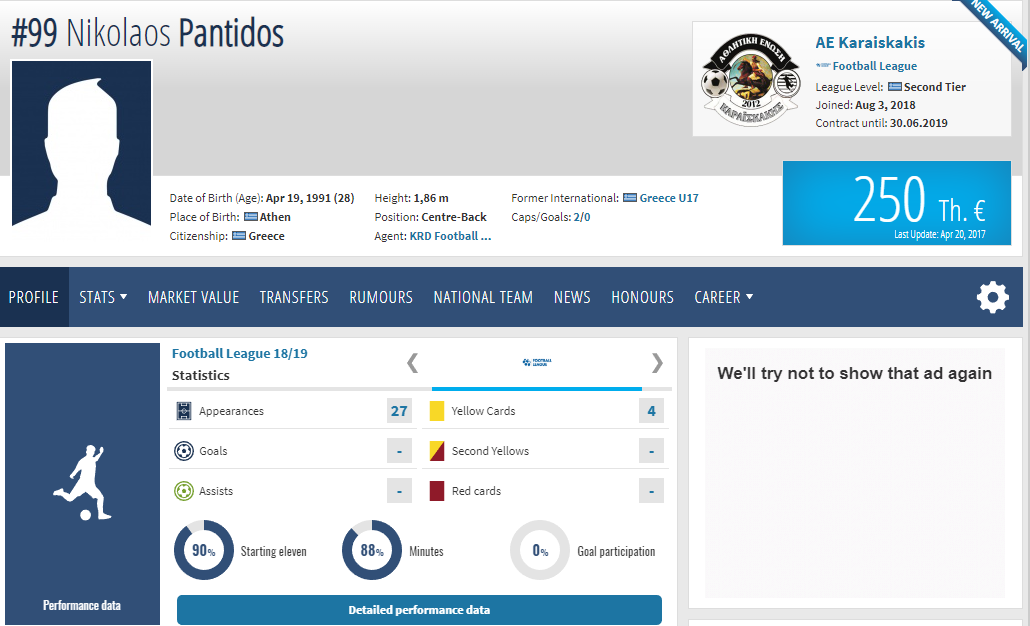Click the AE Karaiskakis club crest
Image resolution: width=1030 pixels, height=626 pixels.
751,79
